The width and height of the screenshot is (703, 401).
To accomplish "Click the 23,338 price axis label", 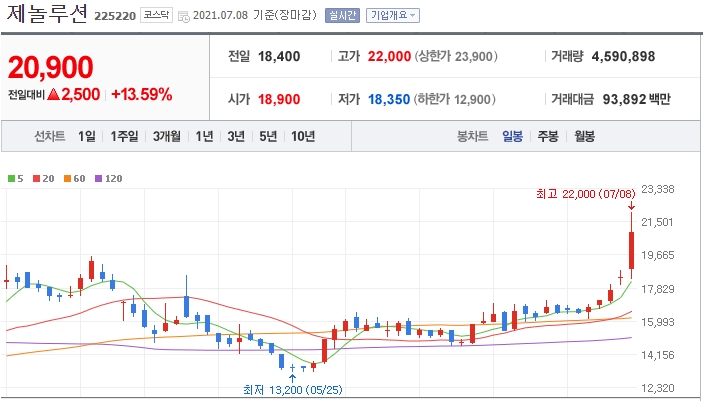I will tap(658, 189).
